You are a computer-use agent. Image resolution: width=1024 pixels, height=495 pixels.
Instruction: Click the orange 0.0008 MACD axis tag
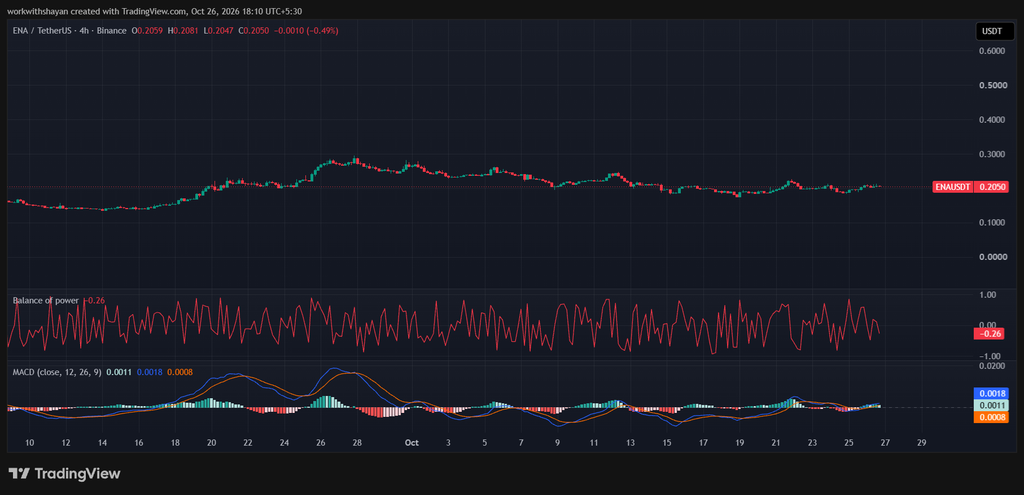(x=993, y=417)
